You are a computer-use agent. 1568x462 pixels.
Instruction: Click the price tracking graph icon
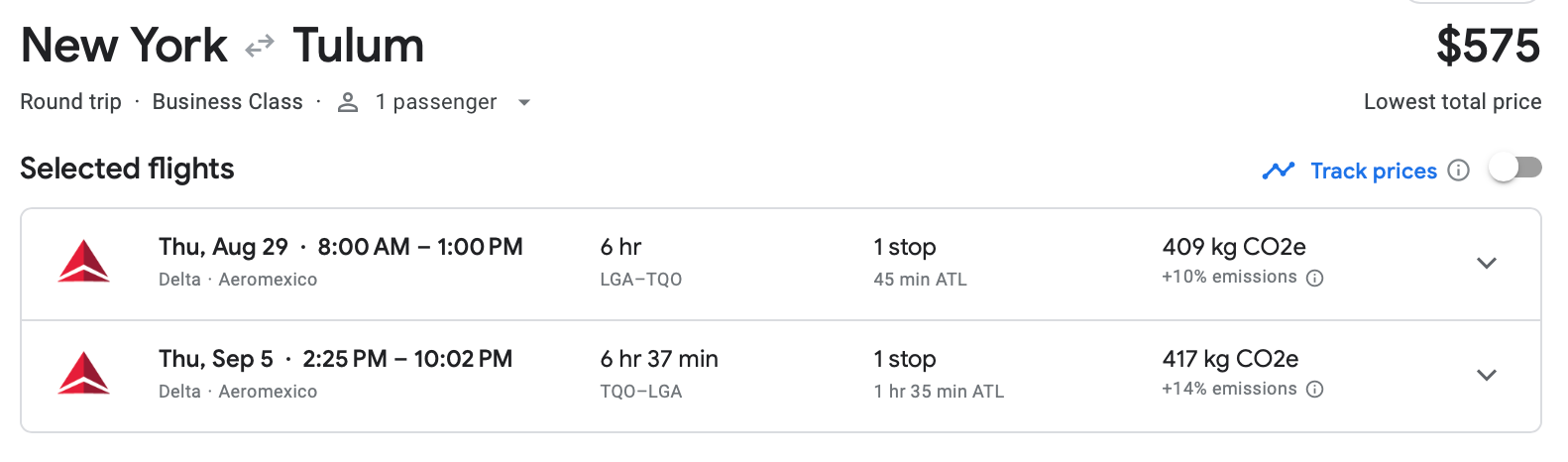click(1279, 171)
